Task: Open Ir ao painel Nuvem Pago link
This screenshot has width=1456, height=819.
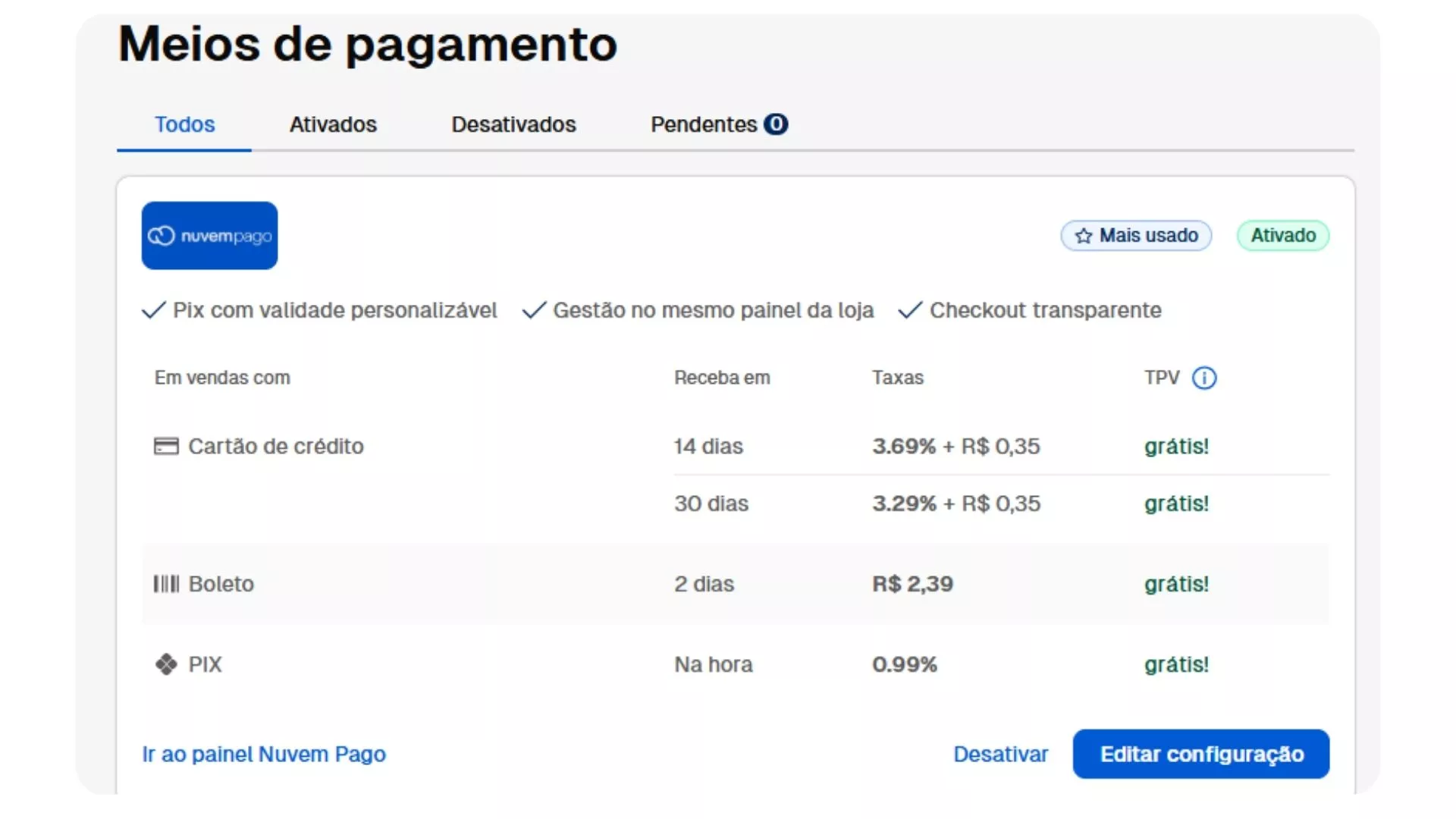Action: [264, 754]
